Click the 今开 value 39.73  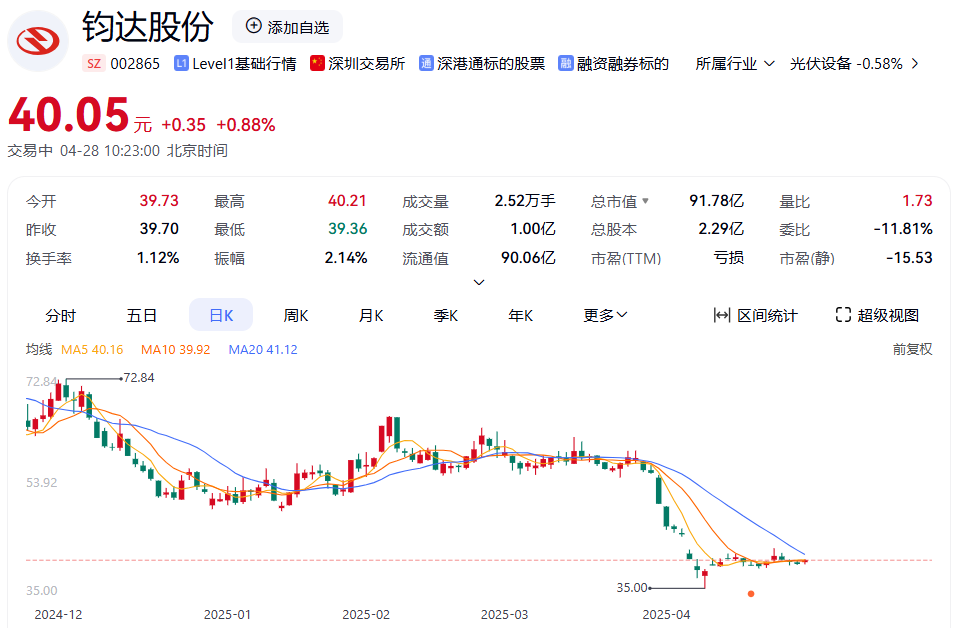point(159,200)
